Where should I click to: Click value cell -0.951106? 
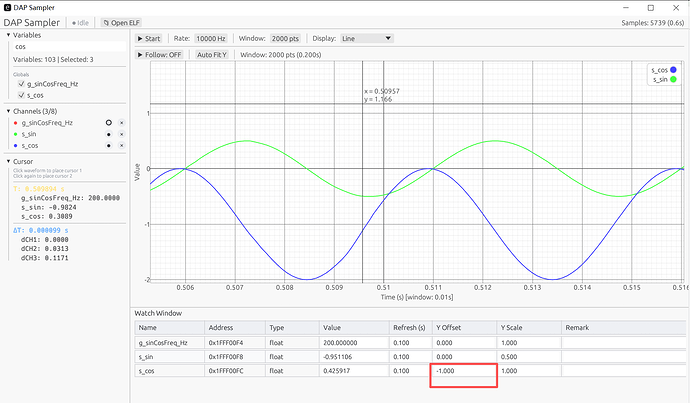coord(354,357)
